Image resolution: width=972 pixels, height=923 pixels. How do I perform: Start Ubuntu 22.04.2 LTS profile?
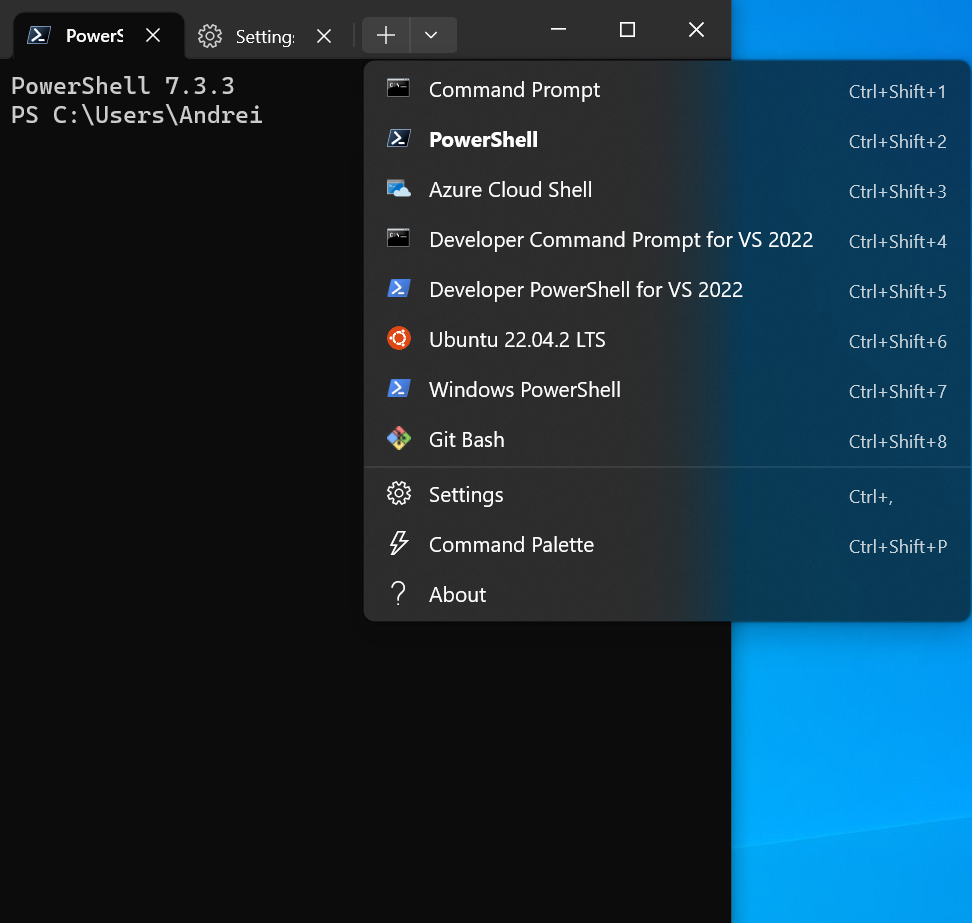666,340
